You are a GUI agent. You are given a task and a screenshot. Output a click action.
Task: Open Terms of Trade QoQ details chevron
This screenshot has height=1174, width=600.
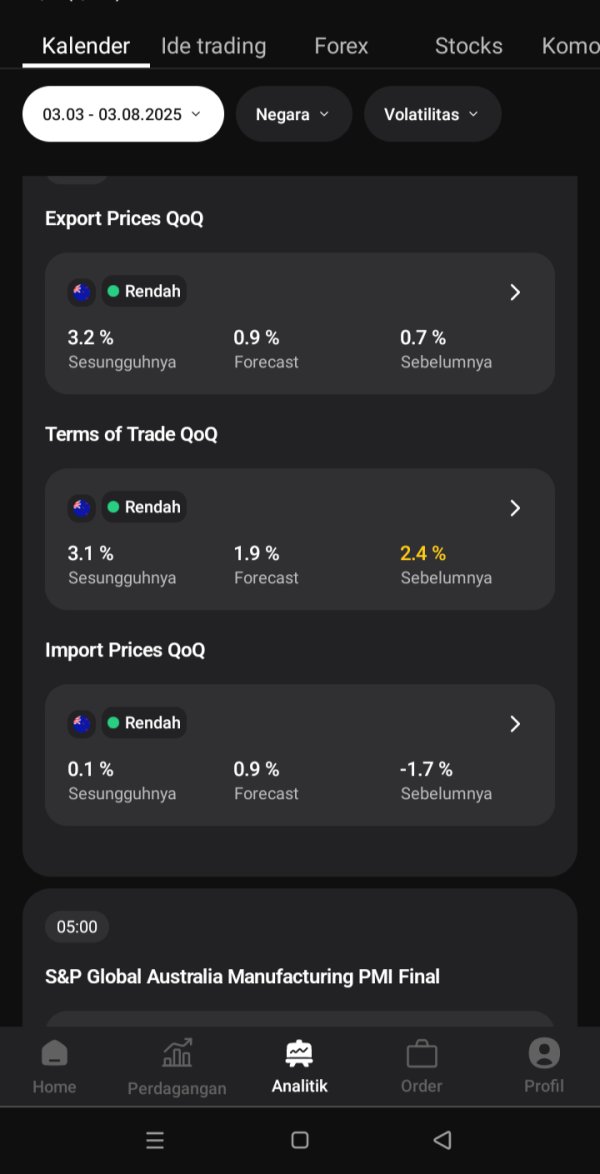click(x=515, y=508)
